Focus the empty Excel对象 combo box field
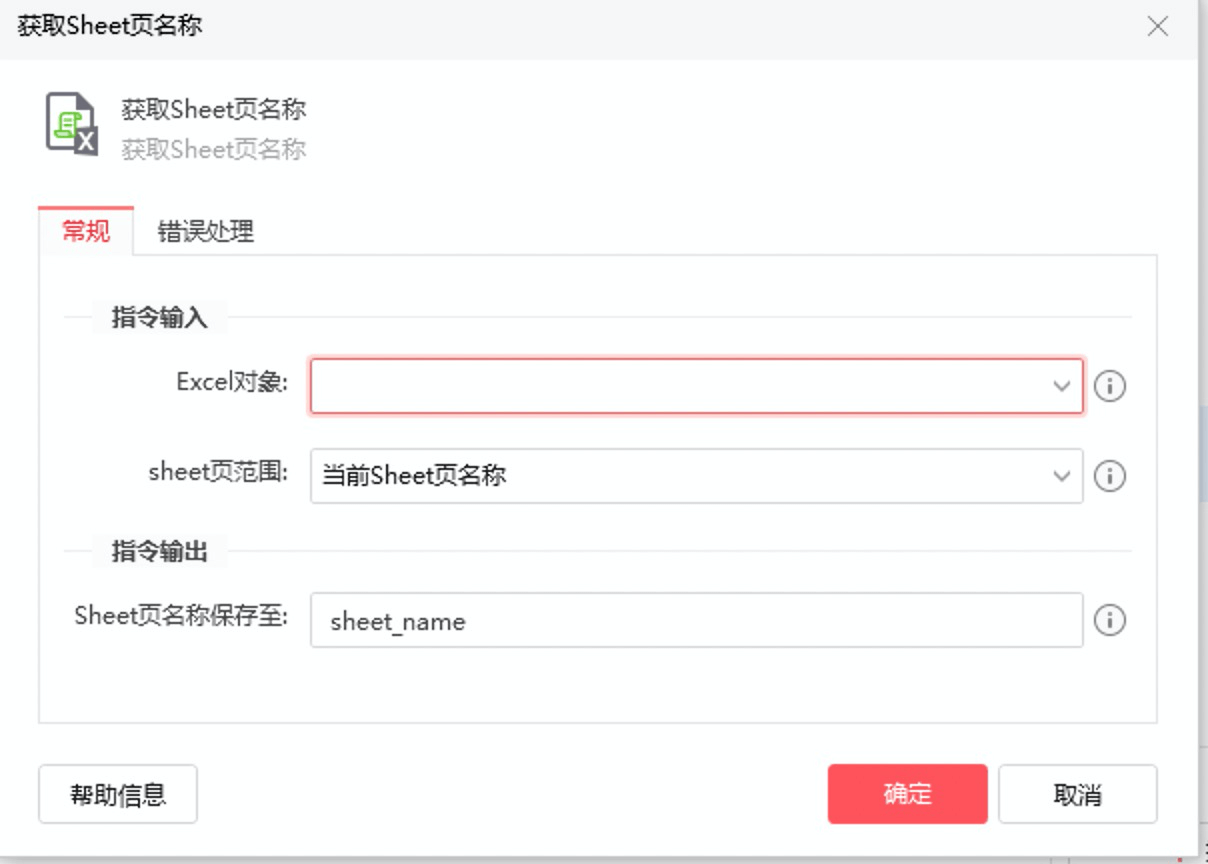Image resolution: width=1208 pixels, height=864 pixels. pos(697,386)
